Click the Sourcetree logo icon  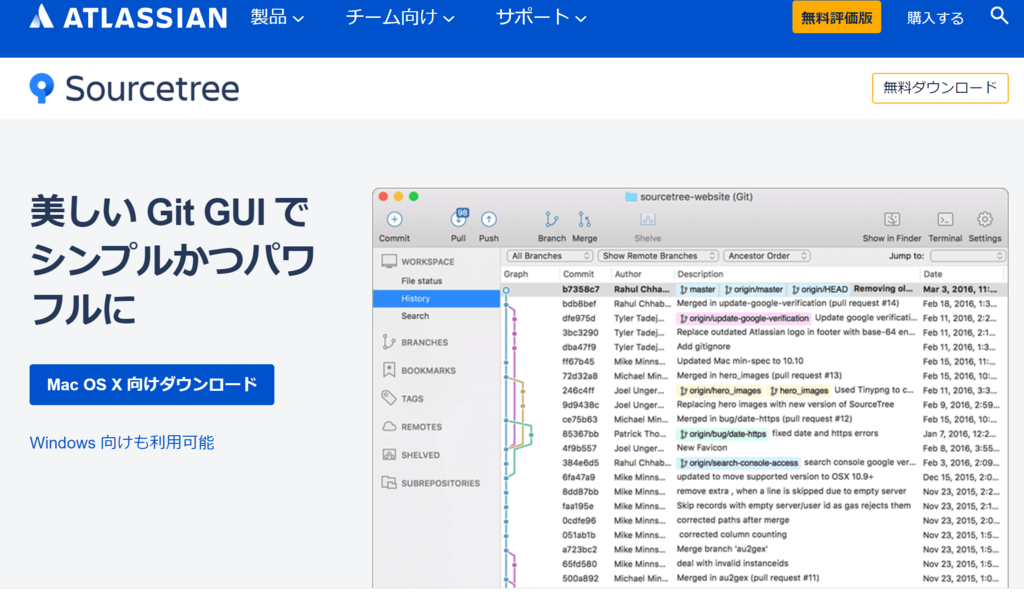click(x=42, y=88)
